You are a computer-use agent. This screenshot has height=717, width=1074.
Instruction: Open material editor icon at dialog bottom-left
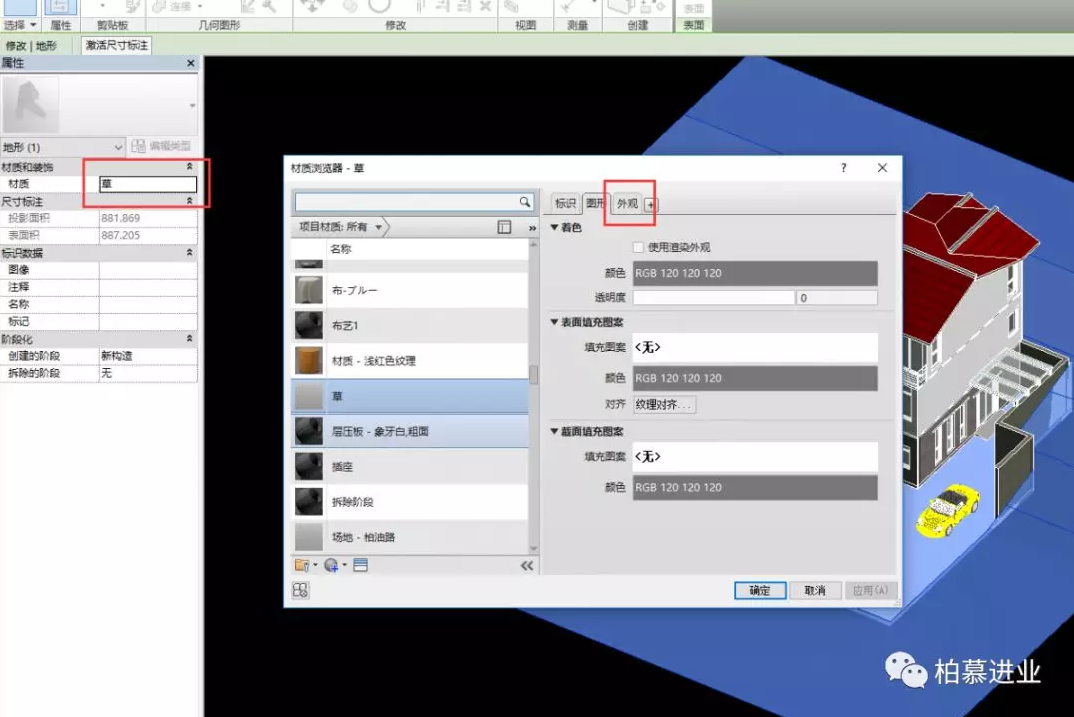click(300, 590)
